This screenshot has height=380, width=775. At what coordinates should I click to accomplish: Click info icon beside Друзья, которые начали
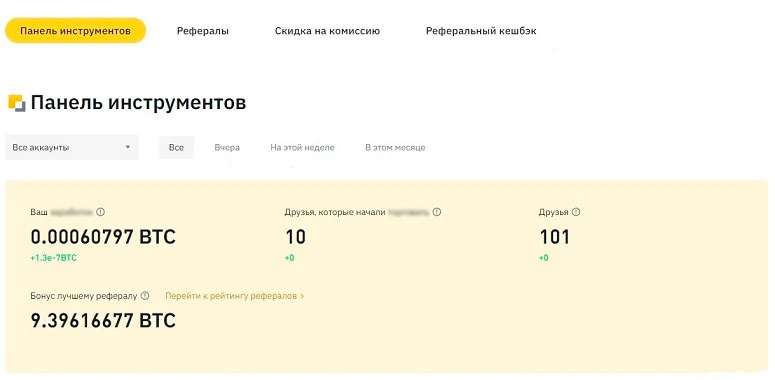436,212
